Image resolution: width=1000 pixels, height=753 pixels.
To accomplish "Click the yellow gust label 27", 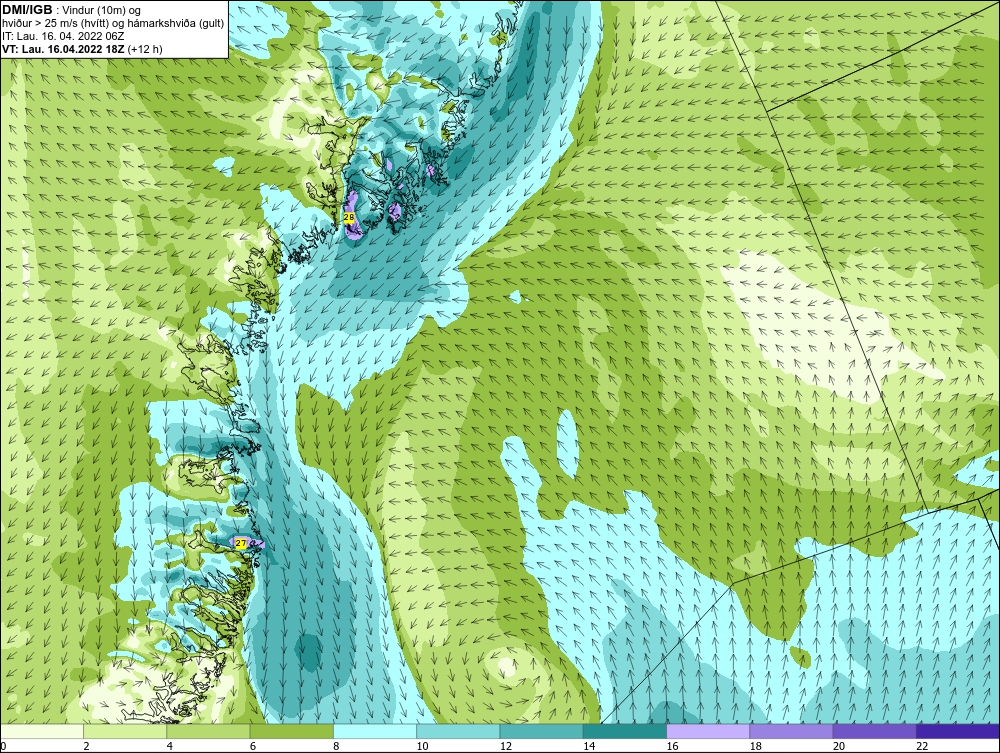I will click(x=240, y=543).
